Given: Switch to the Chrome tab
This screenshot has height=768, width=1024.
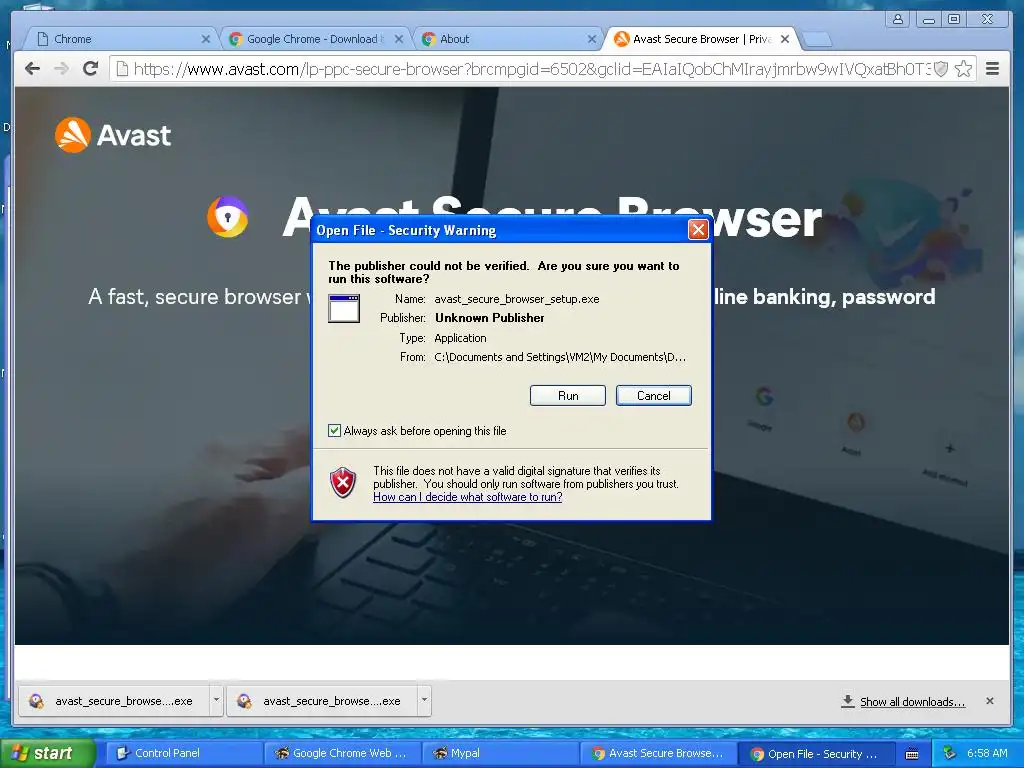Looking at the screenshot, I should point(121,39).
